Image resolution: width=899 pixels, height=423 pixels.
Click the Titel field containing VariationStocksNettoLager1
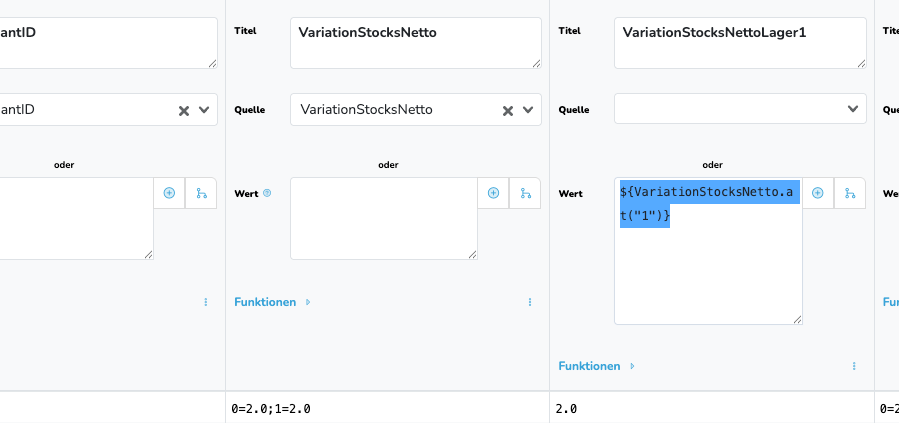[738, 43]
